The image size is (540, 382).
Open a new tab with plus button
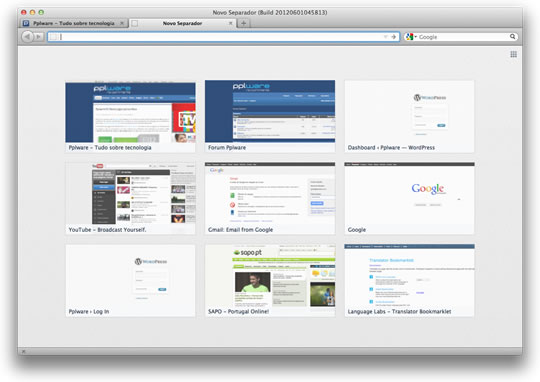[x=243, y=23]
